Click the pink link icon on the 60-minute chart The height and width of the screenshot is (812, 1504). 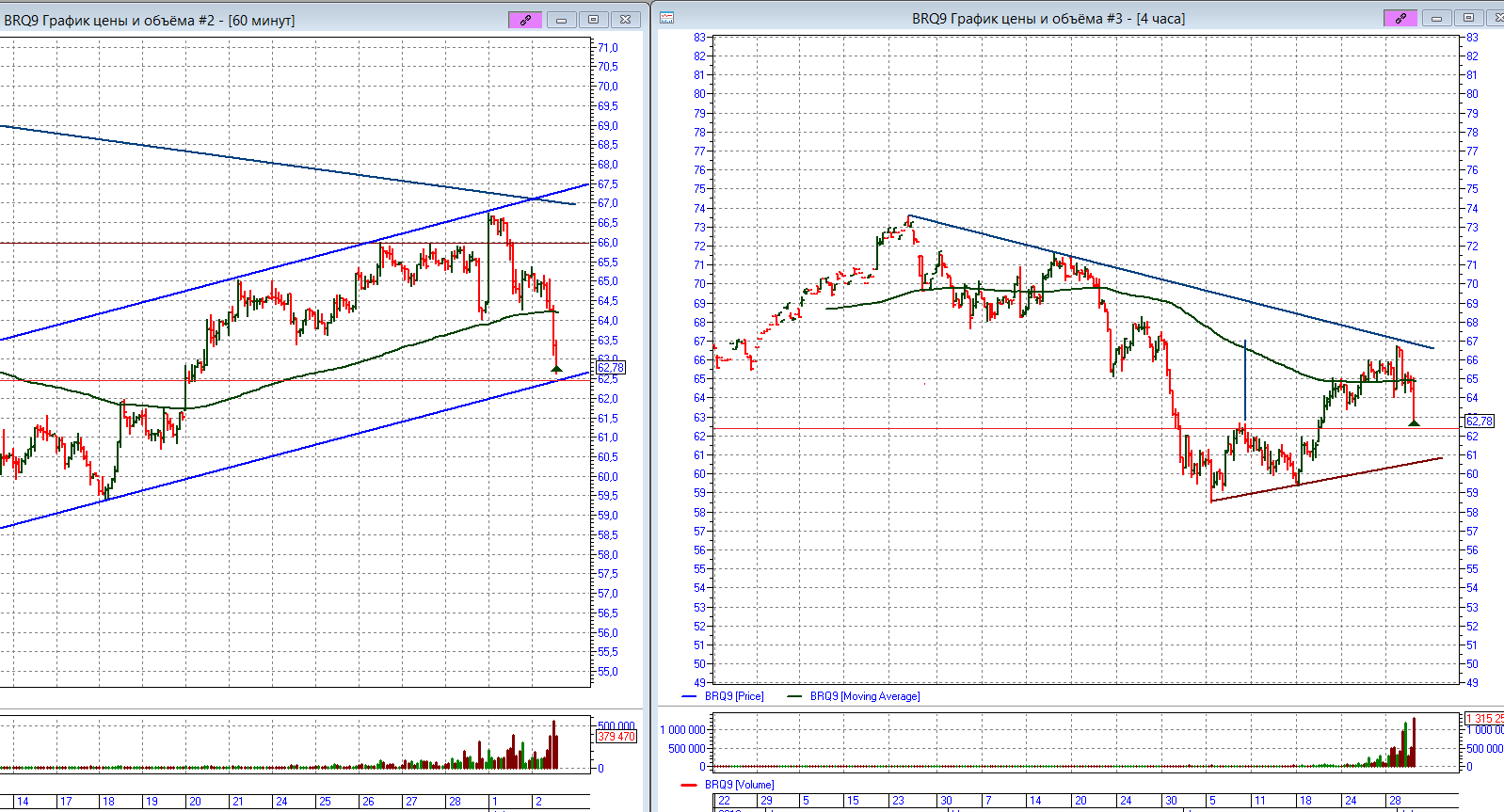point(524,20)
